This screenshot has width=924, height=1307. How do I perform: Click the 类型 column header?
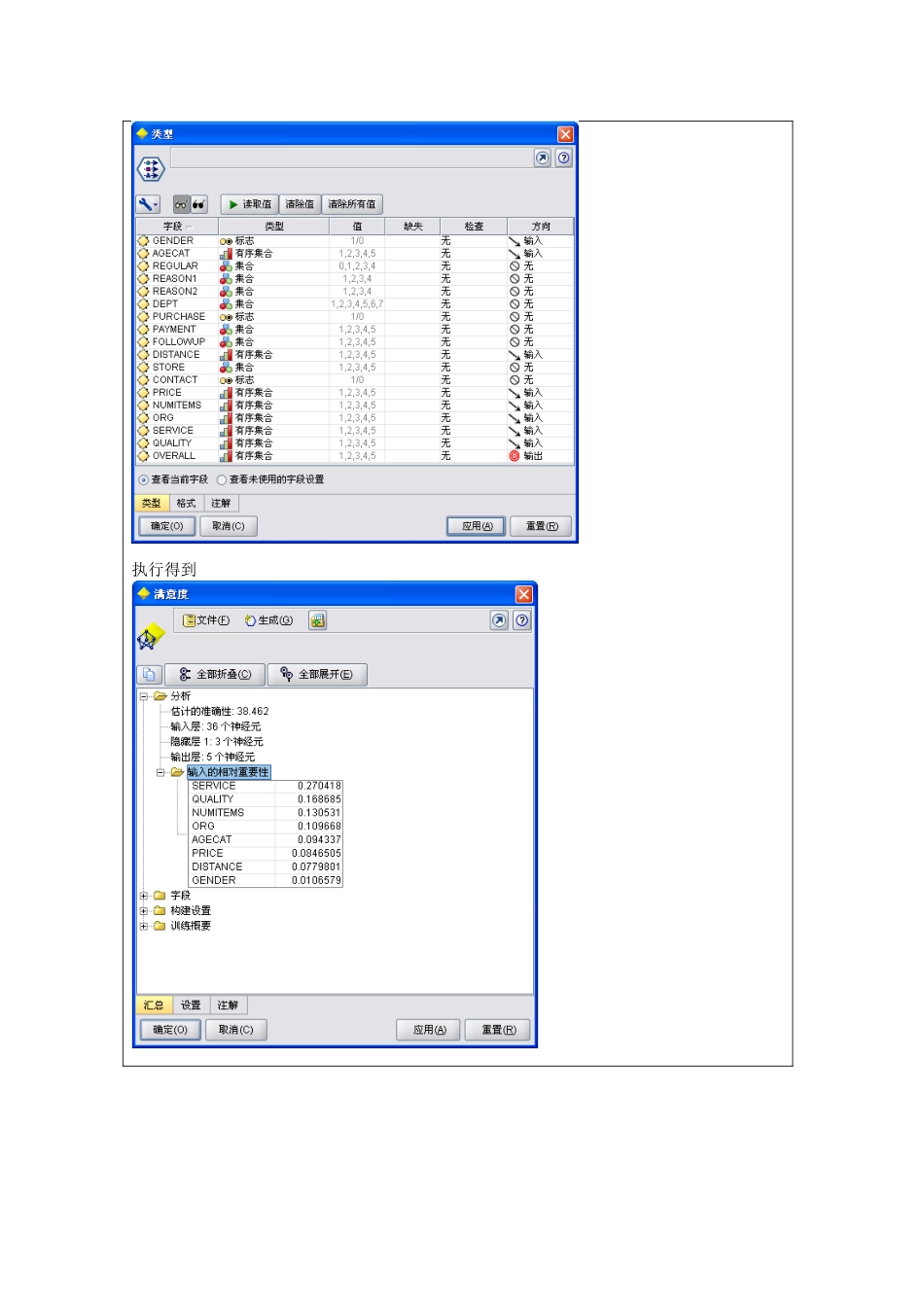273,227
